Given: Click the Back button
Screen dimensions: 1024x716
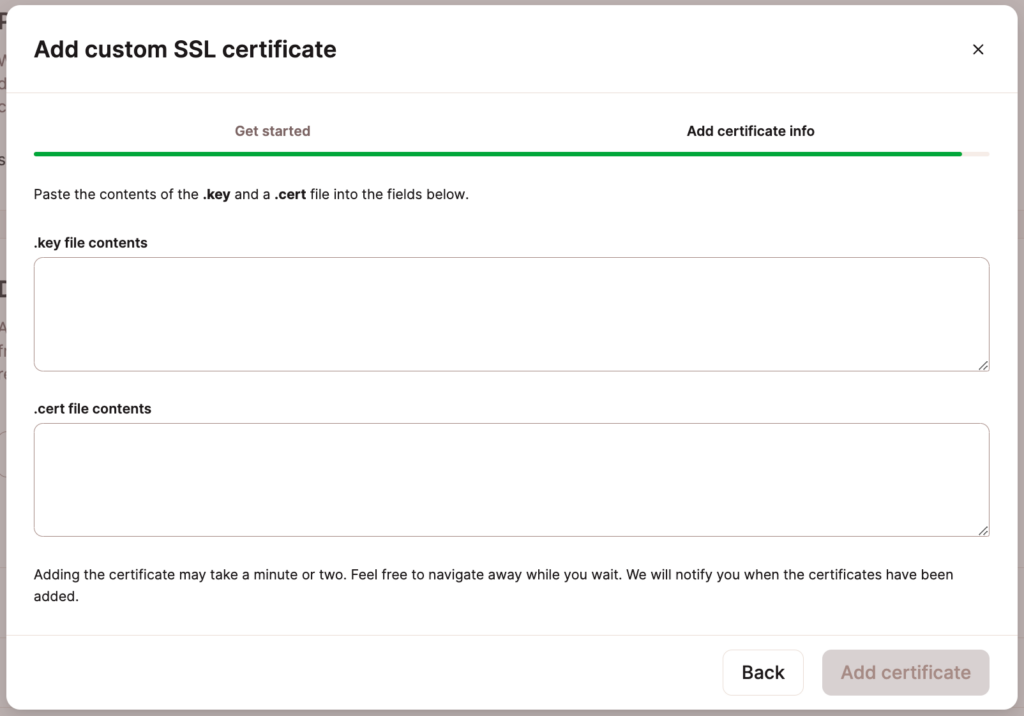Looking at the screenshot, I should coord(763,672).
